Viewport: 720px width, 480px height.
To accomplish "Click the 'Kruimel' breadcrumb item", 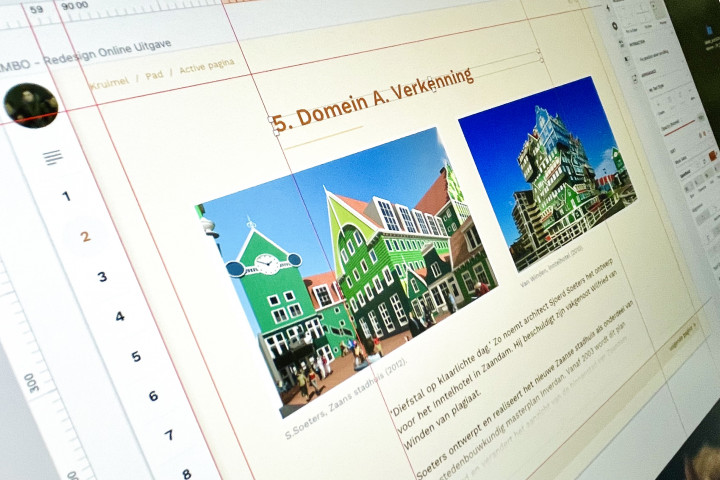I will [109, 83].
